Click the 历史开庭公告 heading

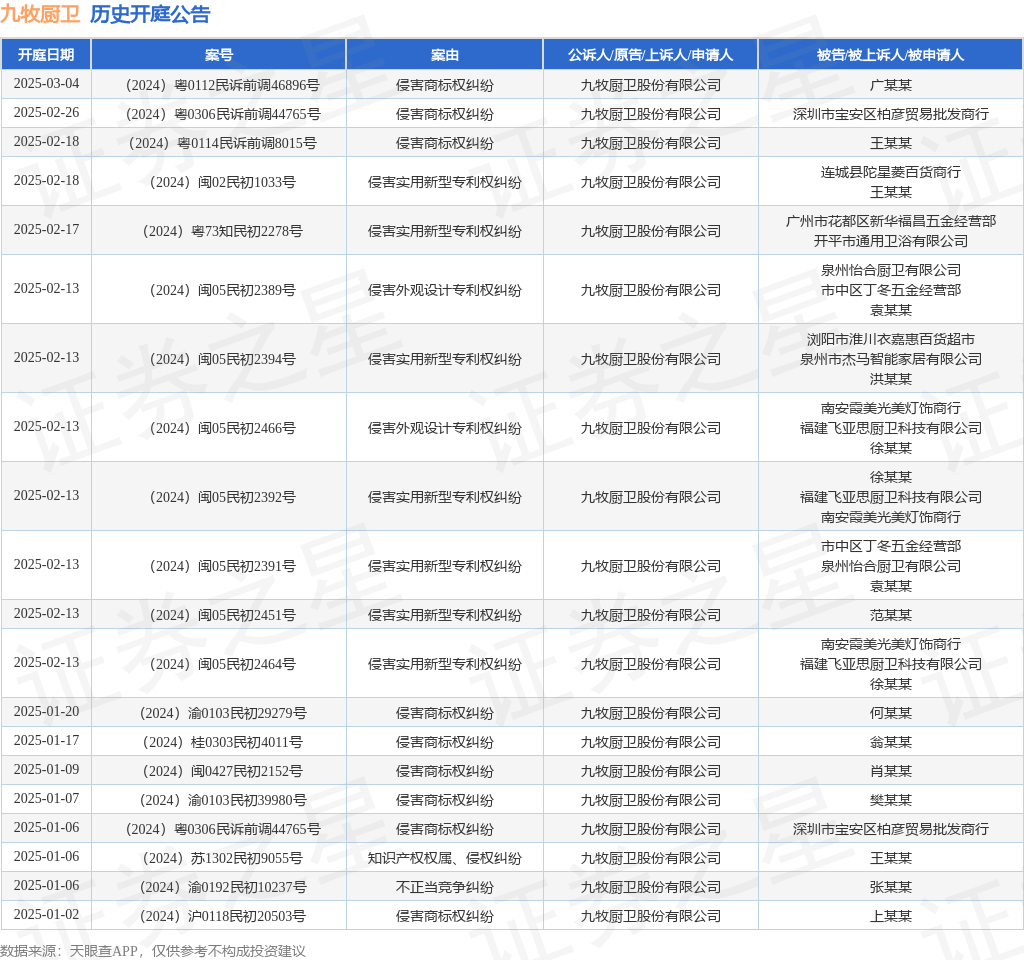point(150,14)
